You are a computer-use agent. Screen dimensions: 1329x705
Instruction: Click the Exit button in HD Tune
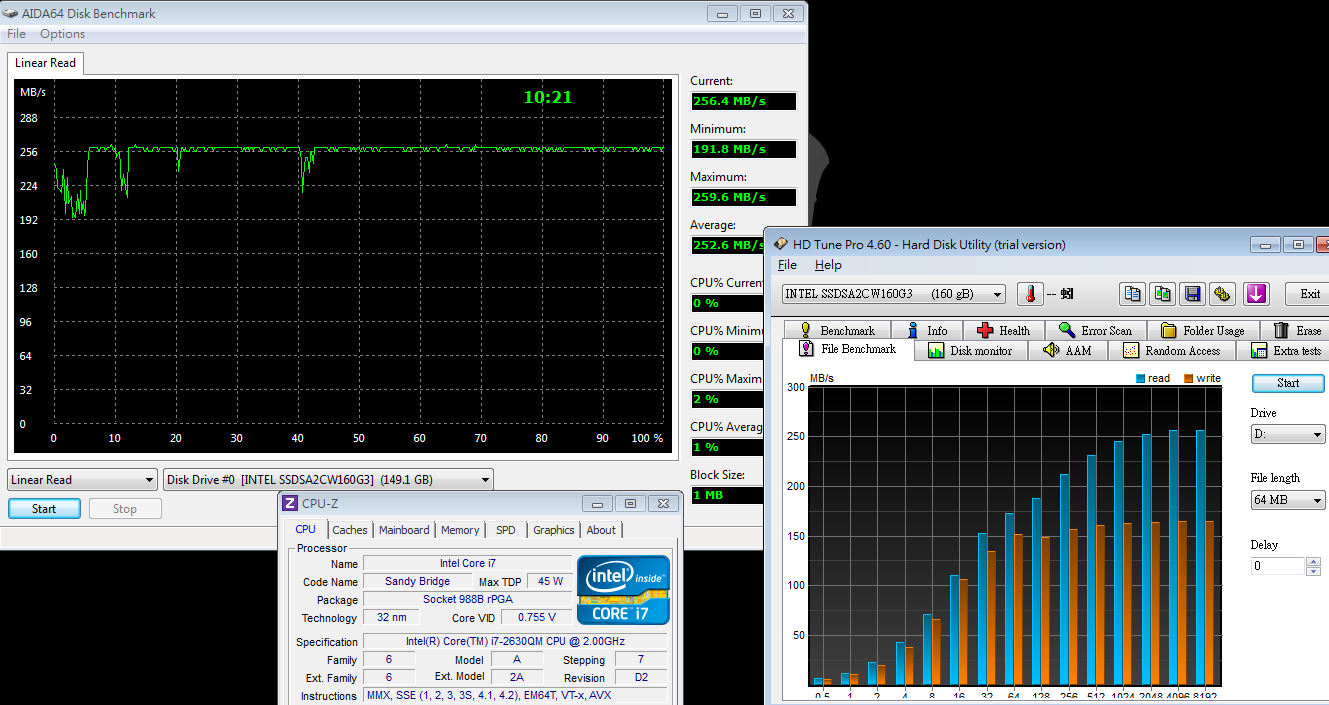tap(1309, 294)
